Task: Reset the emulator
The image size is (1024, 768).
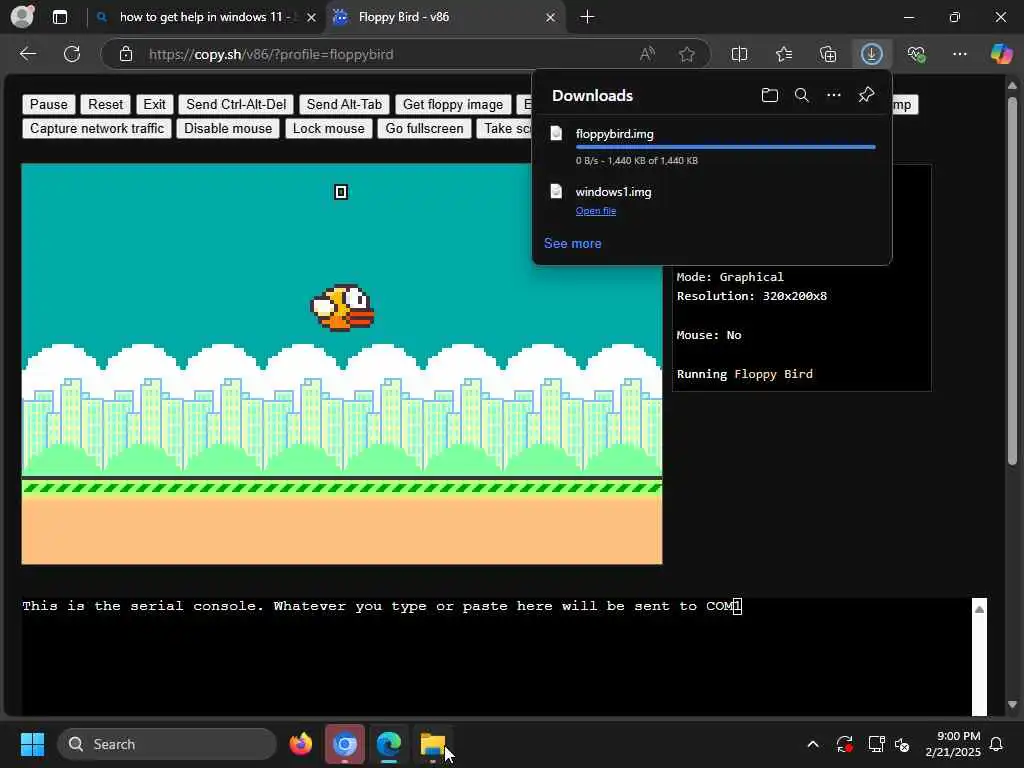Action: [106, 104]
